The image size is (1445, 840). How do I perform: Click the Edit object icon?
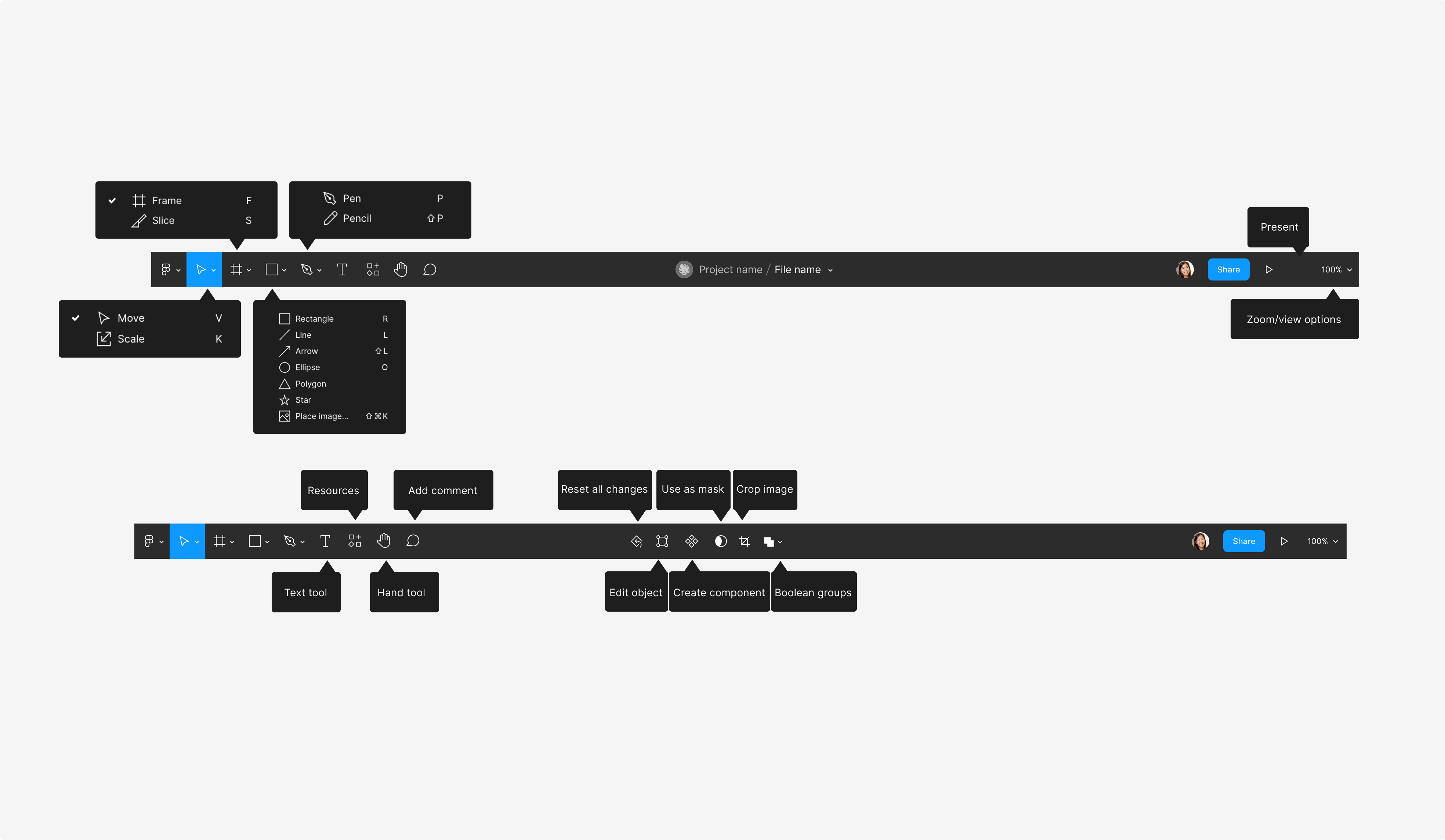click(662, 541)
